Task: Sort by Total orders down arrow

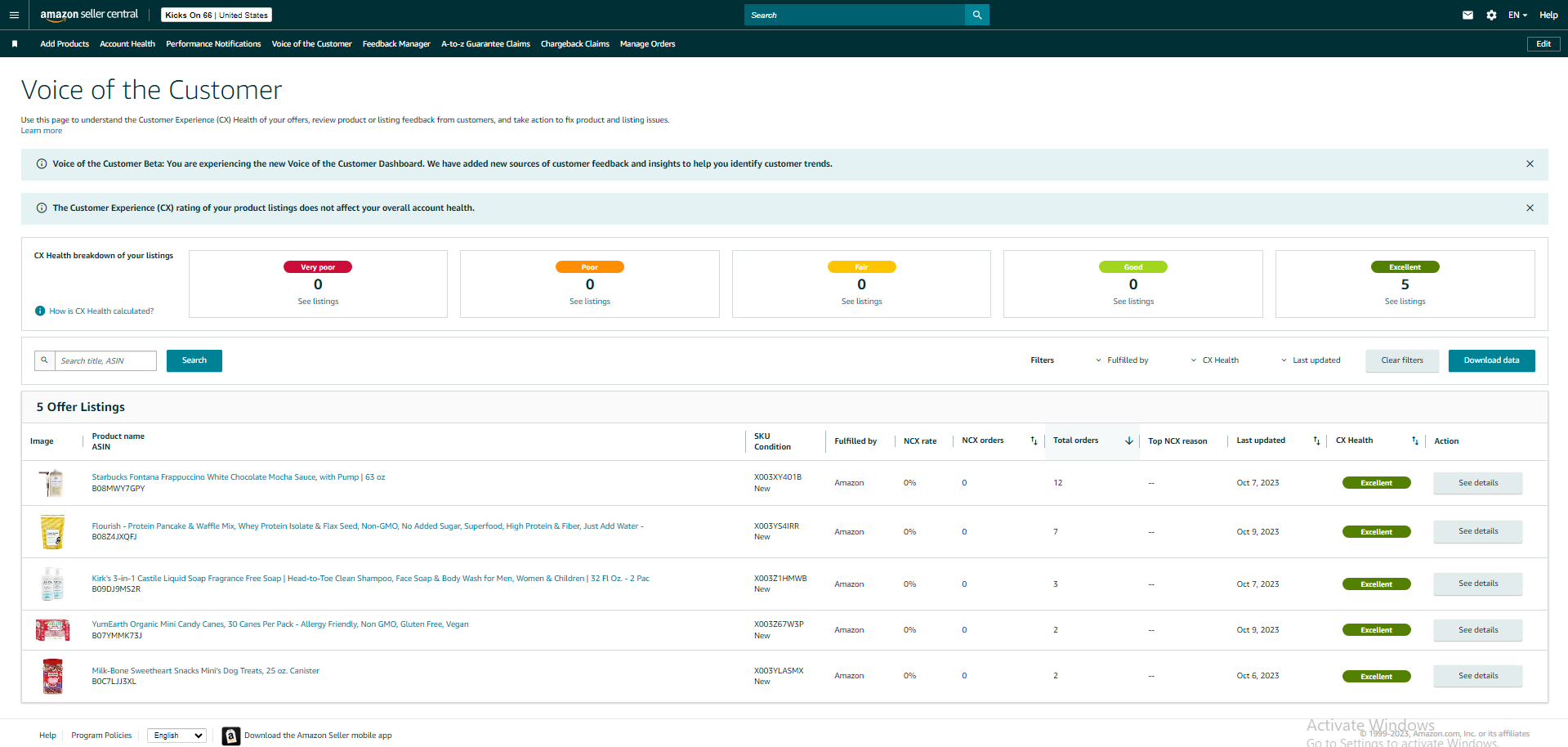Action: 1129,441
